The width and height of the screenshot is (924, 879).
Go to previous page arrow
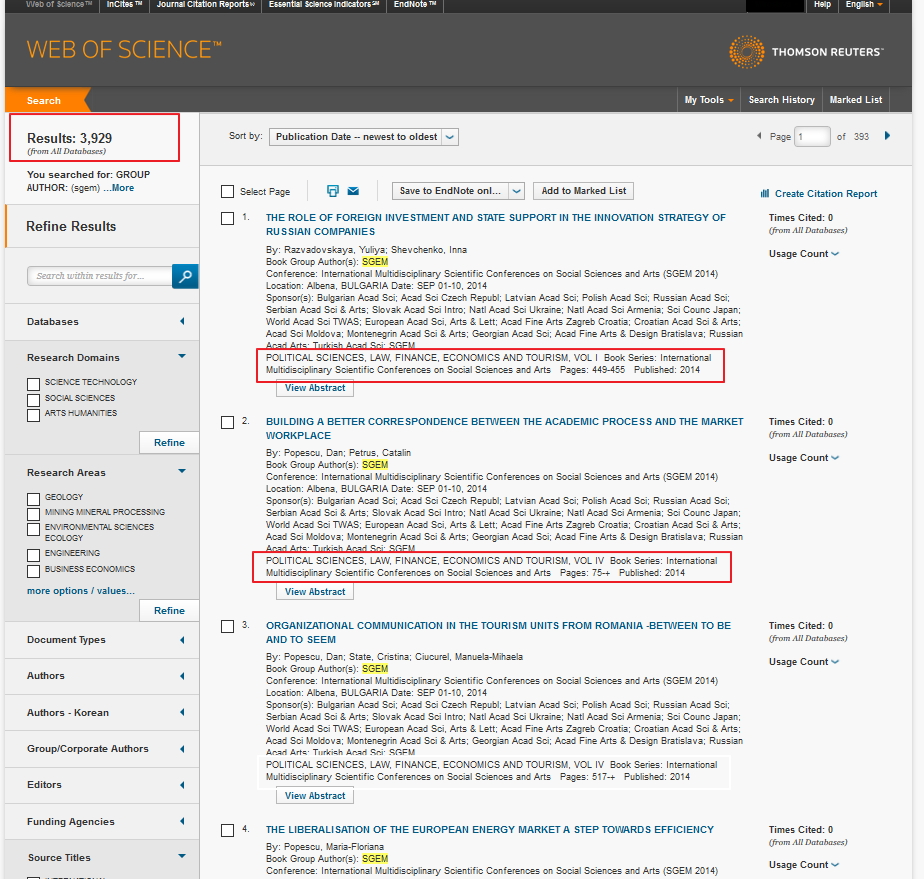coord(759,136)
